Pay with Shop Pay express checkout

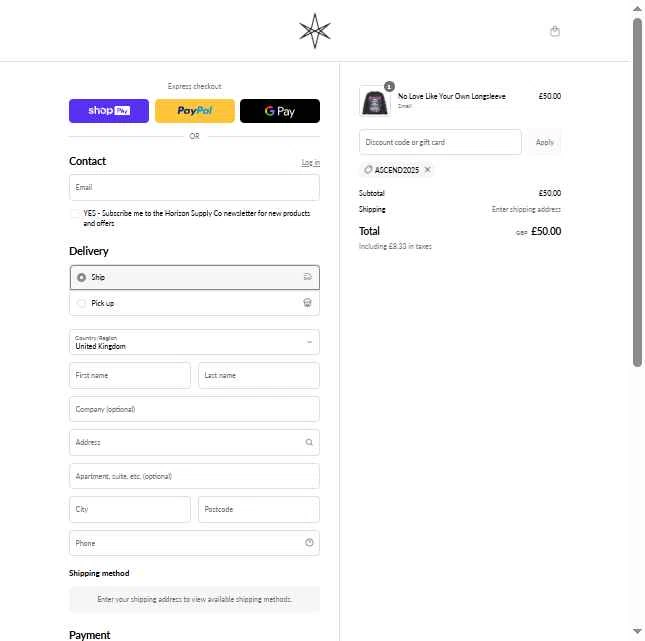(109, 111)
